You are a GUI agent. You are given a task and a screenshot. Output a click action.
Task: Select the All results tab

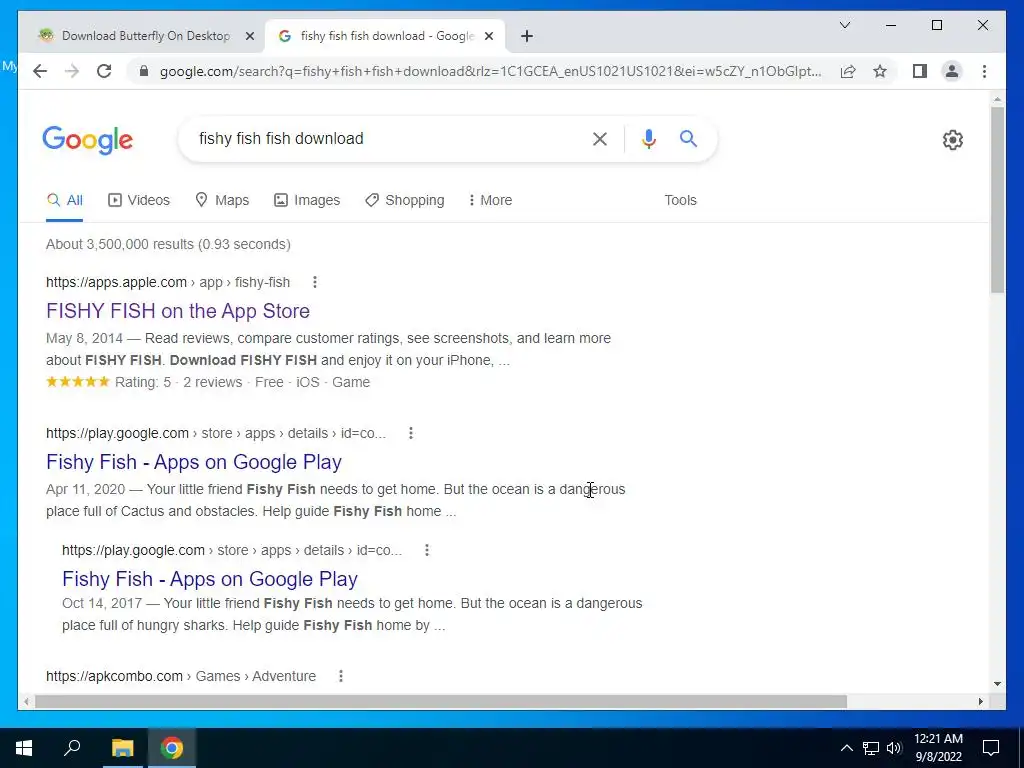point(65,200)
